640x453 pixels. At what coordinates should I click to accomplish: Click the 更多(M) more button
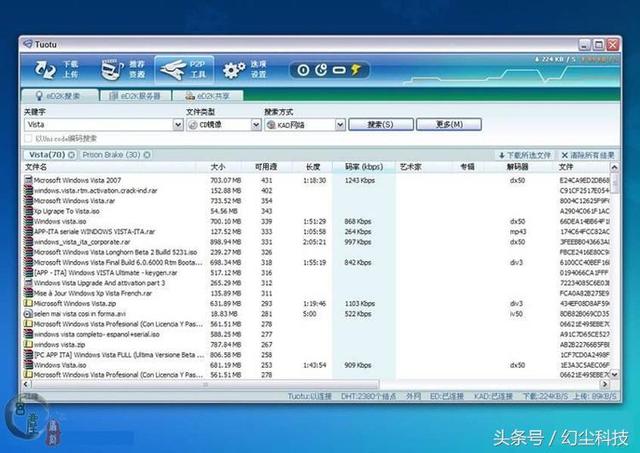click(449, 124)
